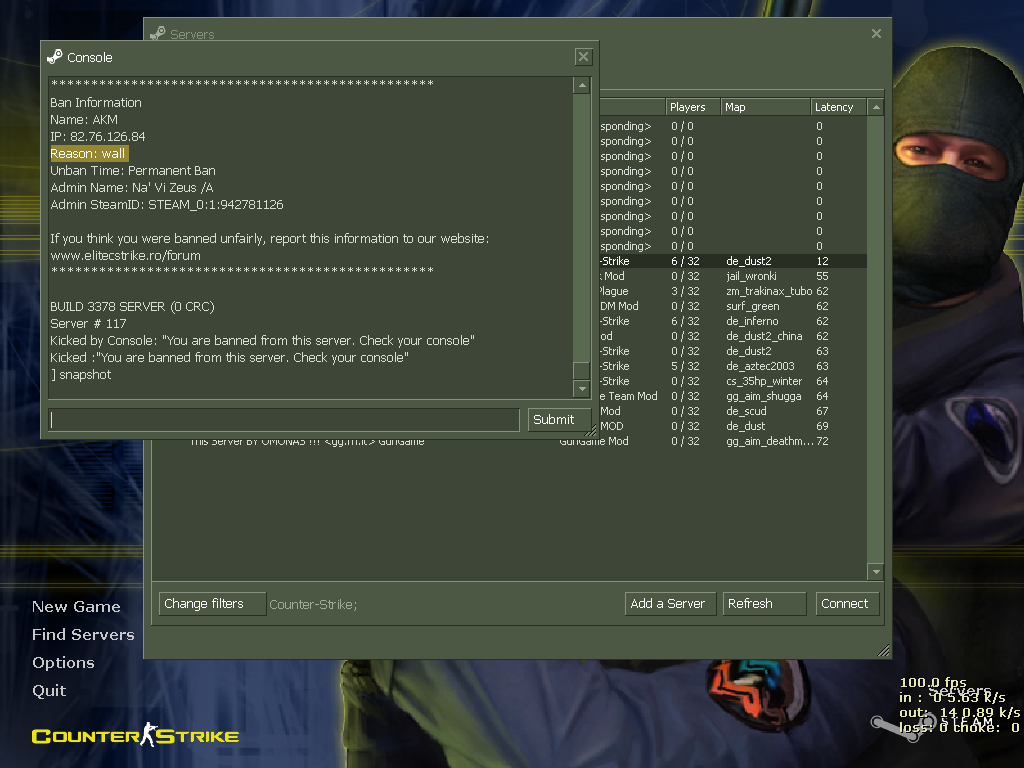Select the surf_green server row
Viewport: 1024px width, 768px height.
click(x=733, y=306)
